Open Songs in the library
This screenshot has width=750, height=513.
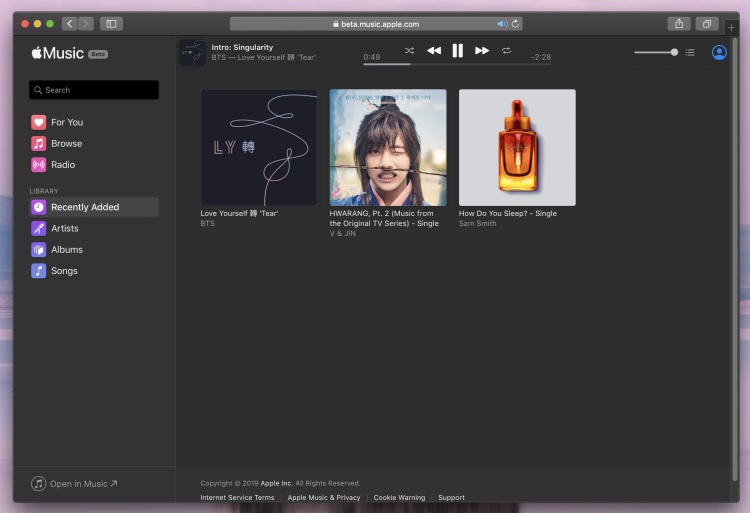94,271
